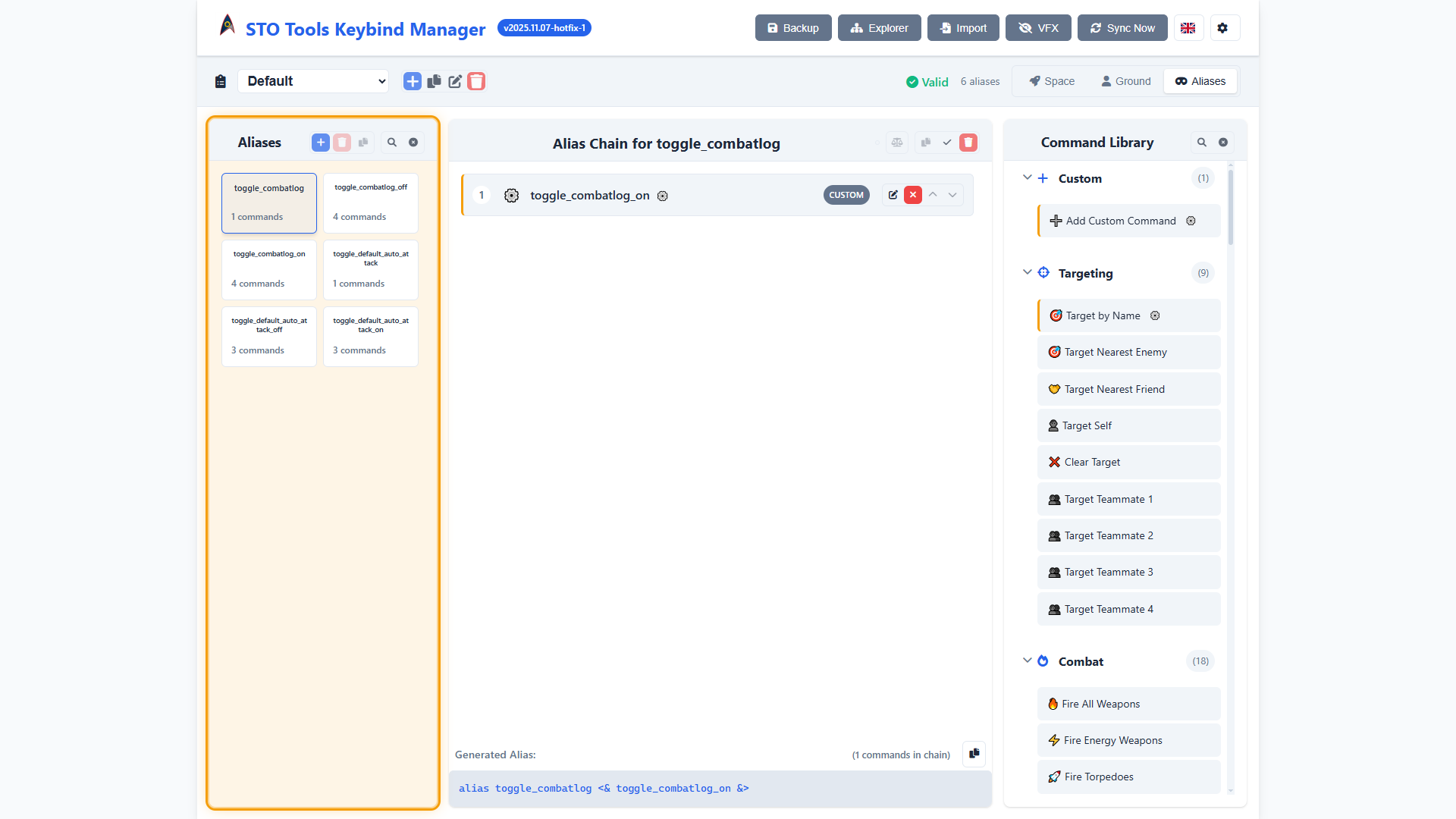Select the toggle_combatlog_off alias card
Viewport: 1456px width, 819px height.
[371, 202]
